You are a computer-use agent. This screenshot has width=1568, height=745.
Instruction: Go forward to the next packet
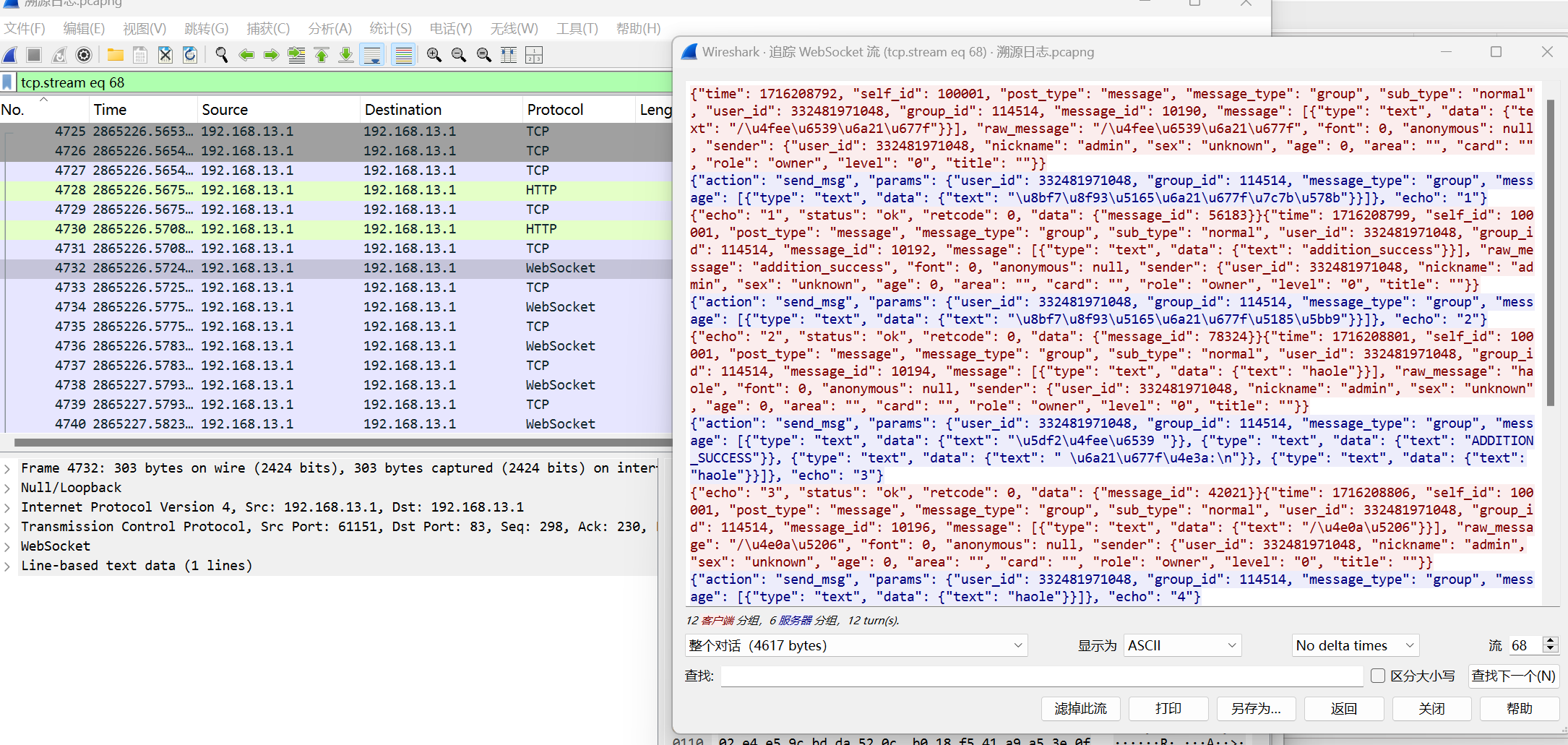(x=271, y=55)
